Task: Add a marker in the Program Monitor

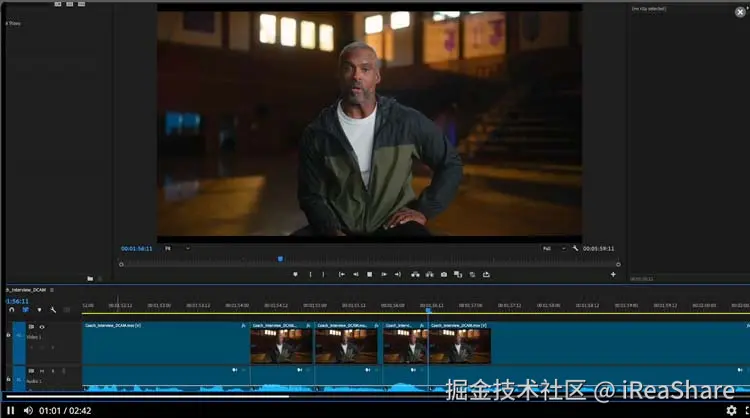Action: pyautogui.click(x=295, y=275)
